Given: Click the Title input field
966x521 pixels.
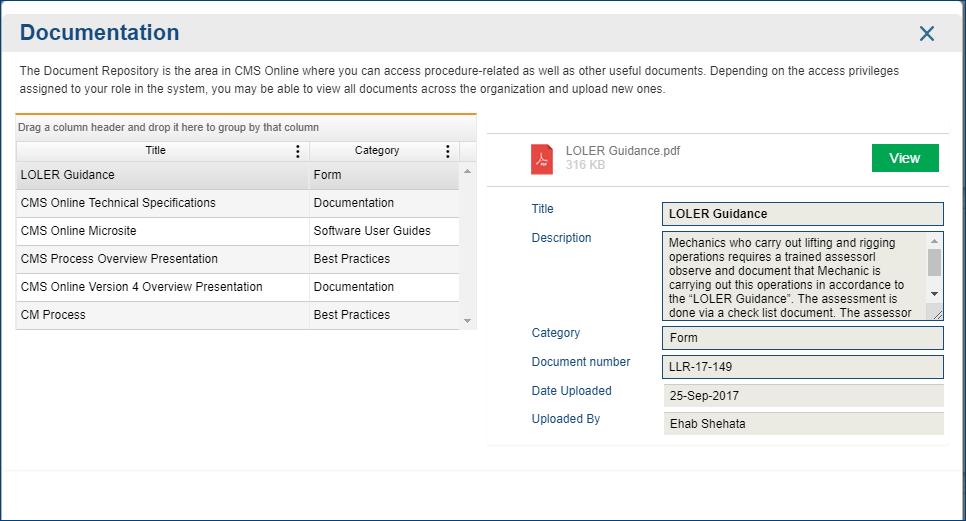Looking at the screenshot, I should point(803,214).
